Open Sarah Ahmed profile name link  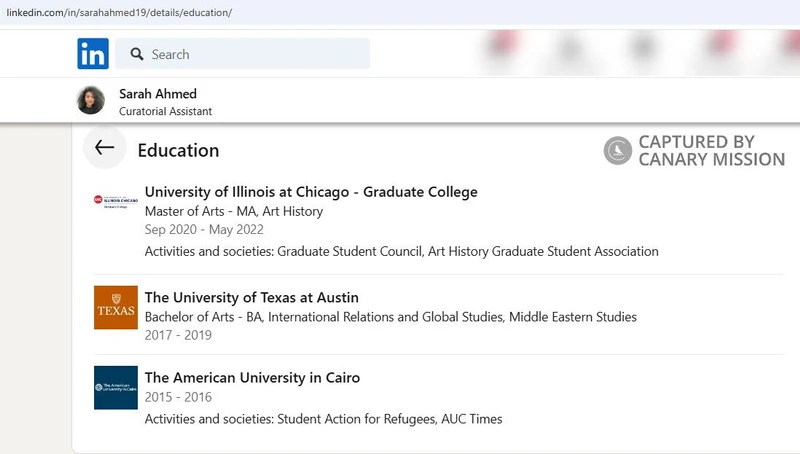tap(158, 94)
